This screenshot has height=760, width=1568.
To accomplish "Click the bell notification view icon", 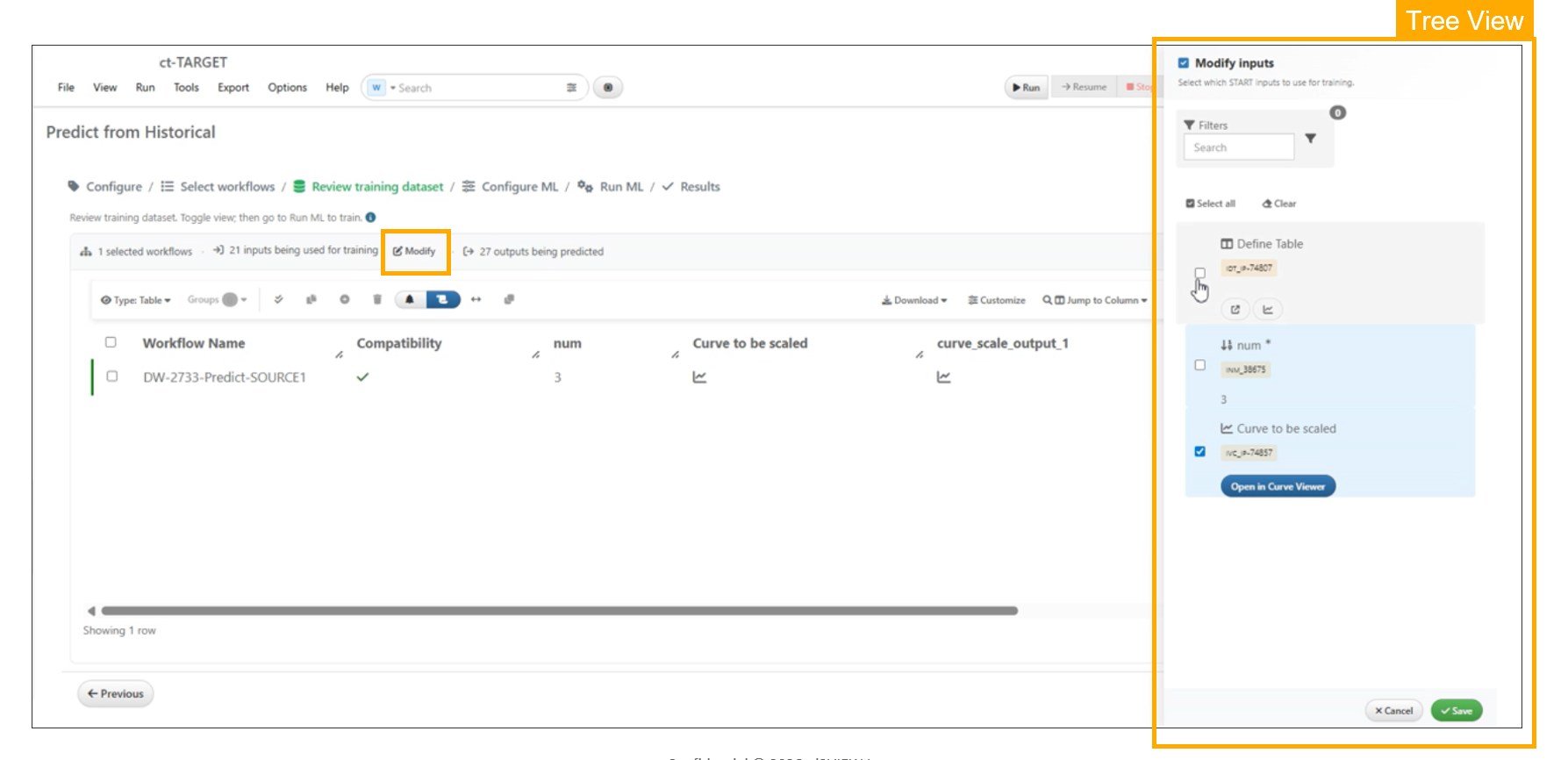I will click(410, 299).
